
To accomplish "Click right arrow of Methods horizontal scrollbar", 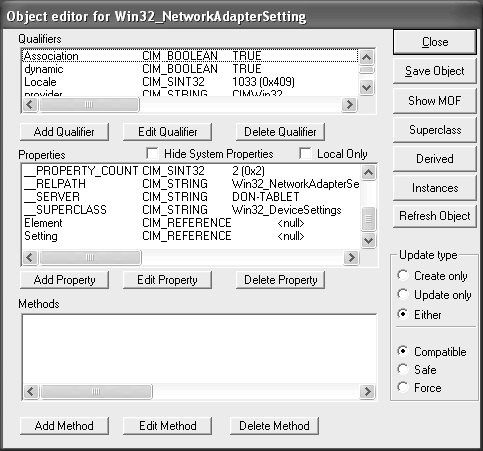I will pos(367,391).
